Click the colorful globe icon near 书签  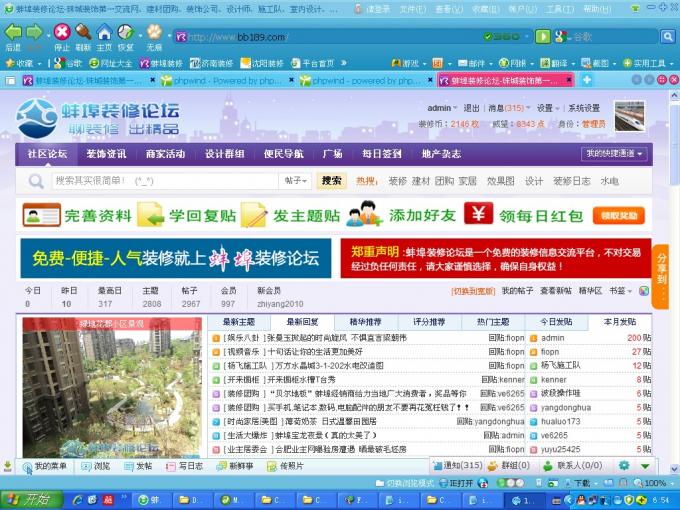click(x=644, y=291)
